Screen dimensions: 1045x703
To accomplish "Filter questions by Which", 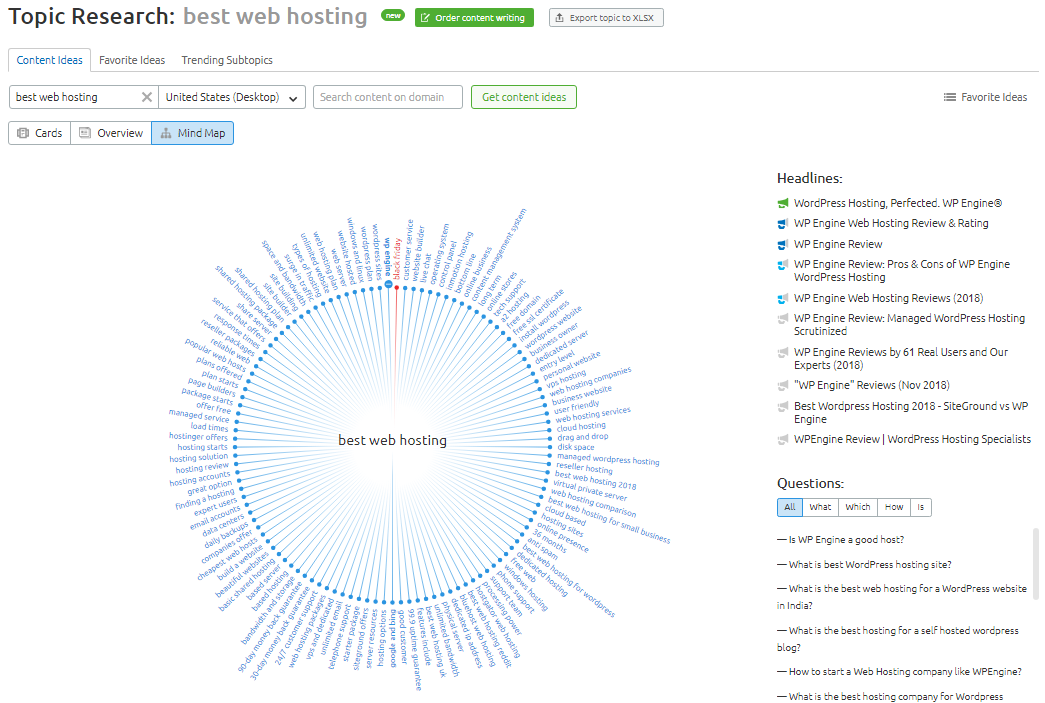I will 858,507.
